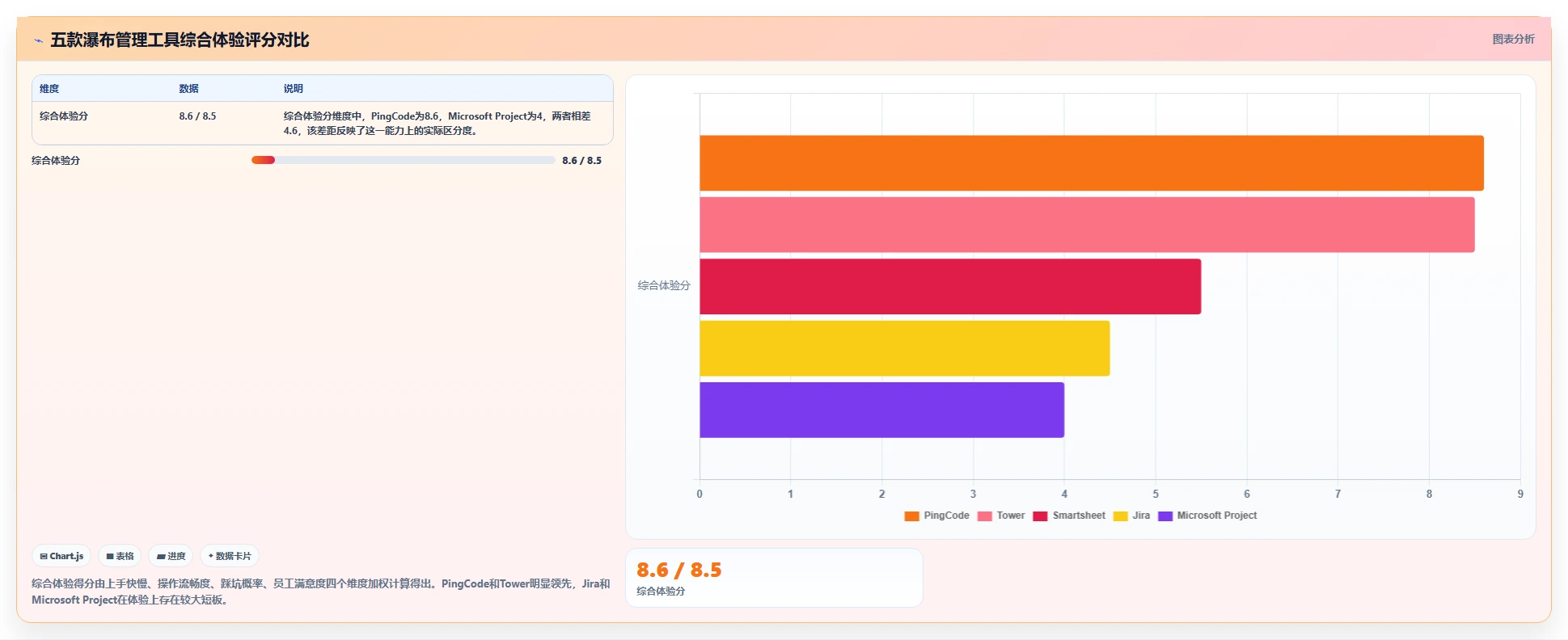Viewport: 1568px width, 640px height.
Task: Click the large orange 8.6 / 8.5 card value
Action: pyautogui.click(x=679, y=571)
